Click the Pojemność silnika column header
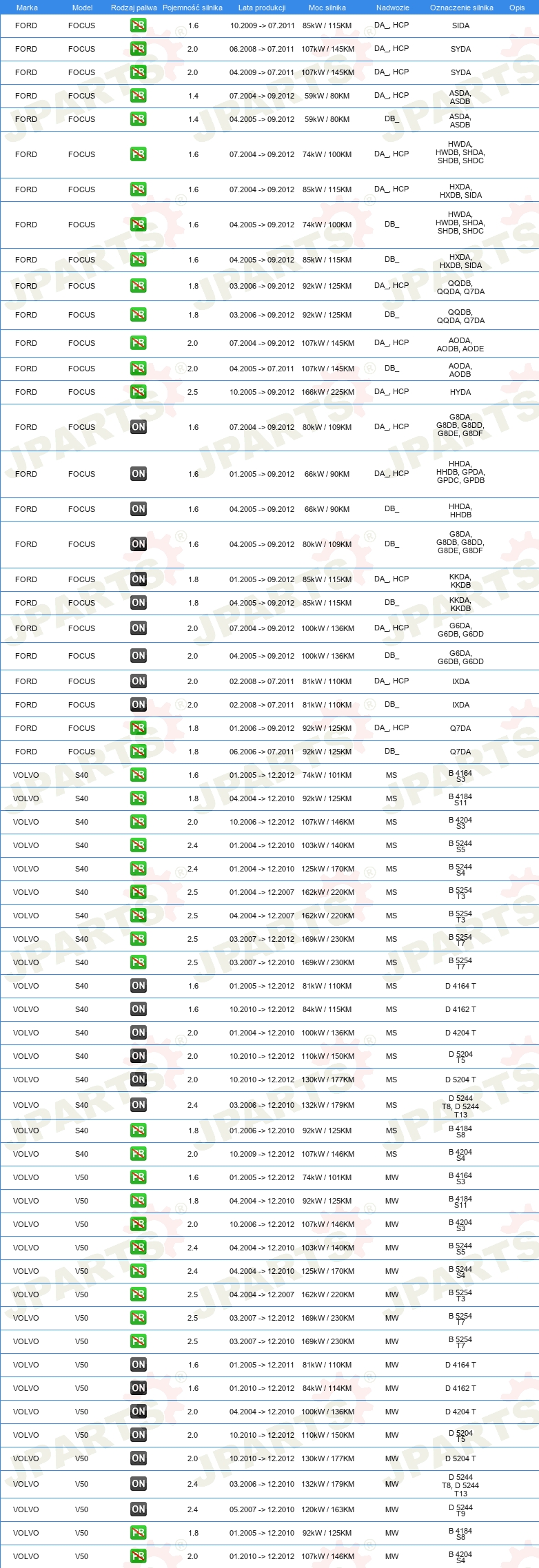This screenshot has width=539, height=1568. tap(193, 8)
